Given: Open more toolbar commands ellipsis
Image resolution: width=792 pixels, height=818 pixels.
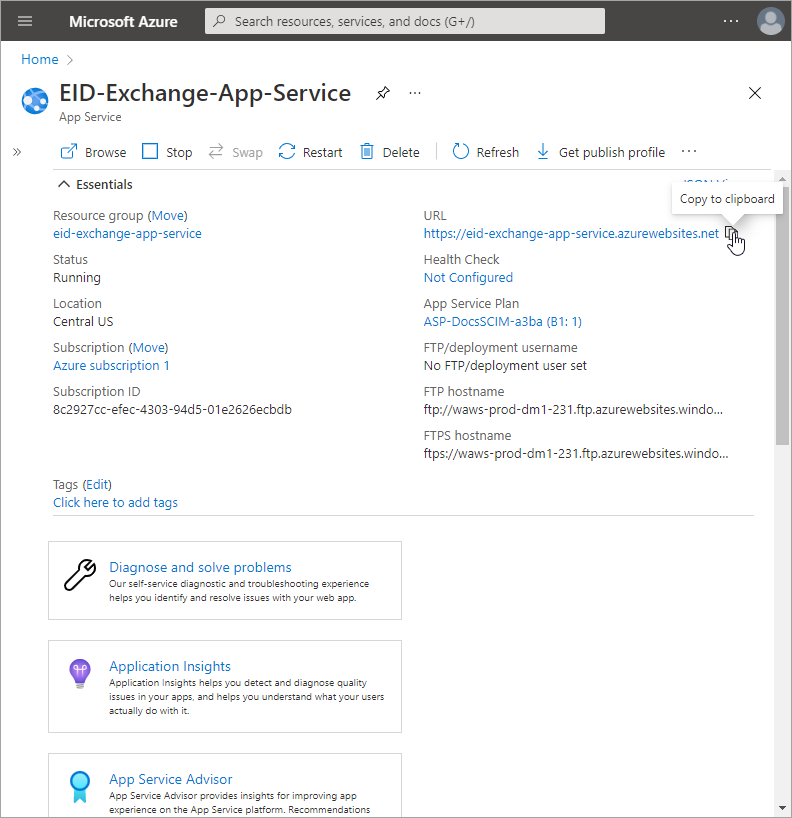Looking at the screenshot, I should [x=688, y=152].
